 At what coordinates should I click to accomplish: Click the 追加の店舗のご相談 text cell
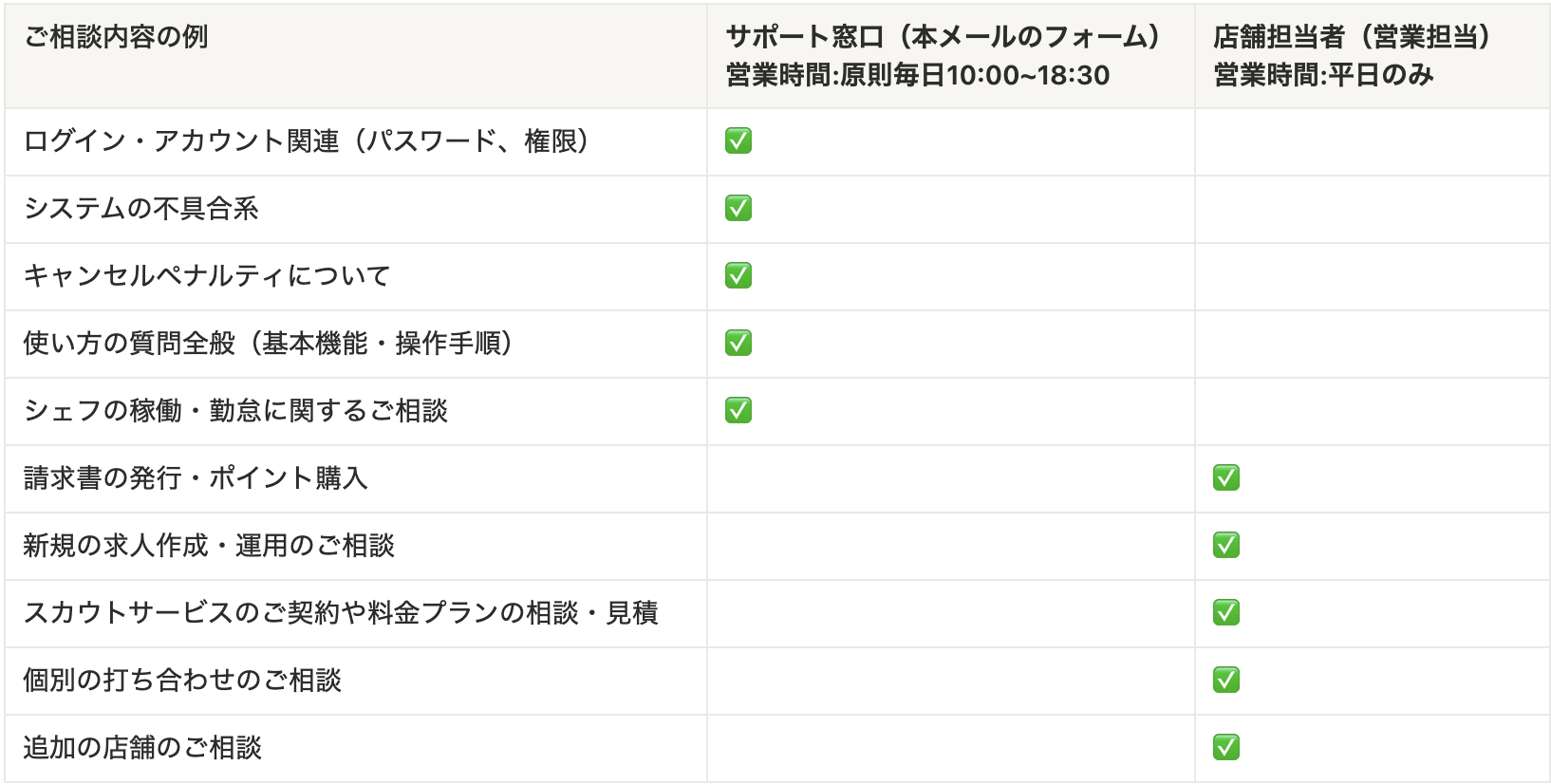142,748
